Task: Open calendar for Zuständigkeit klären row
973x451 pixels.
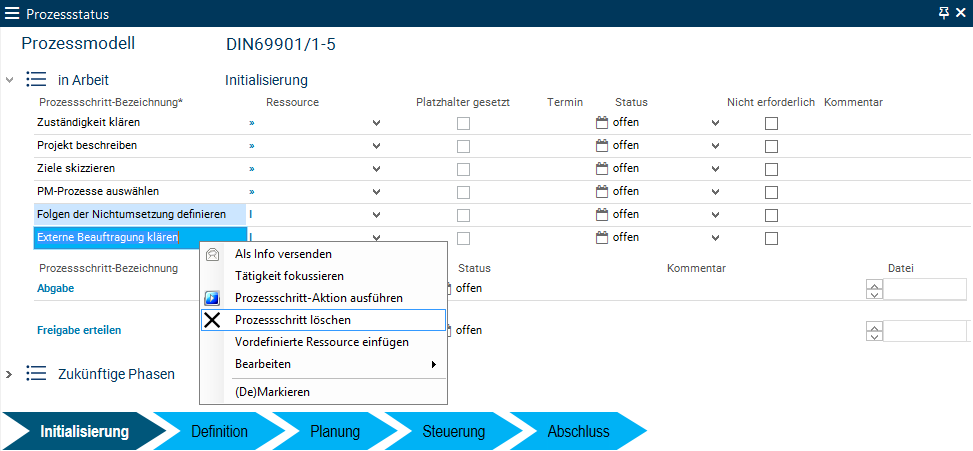Action: point(601,122)
